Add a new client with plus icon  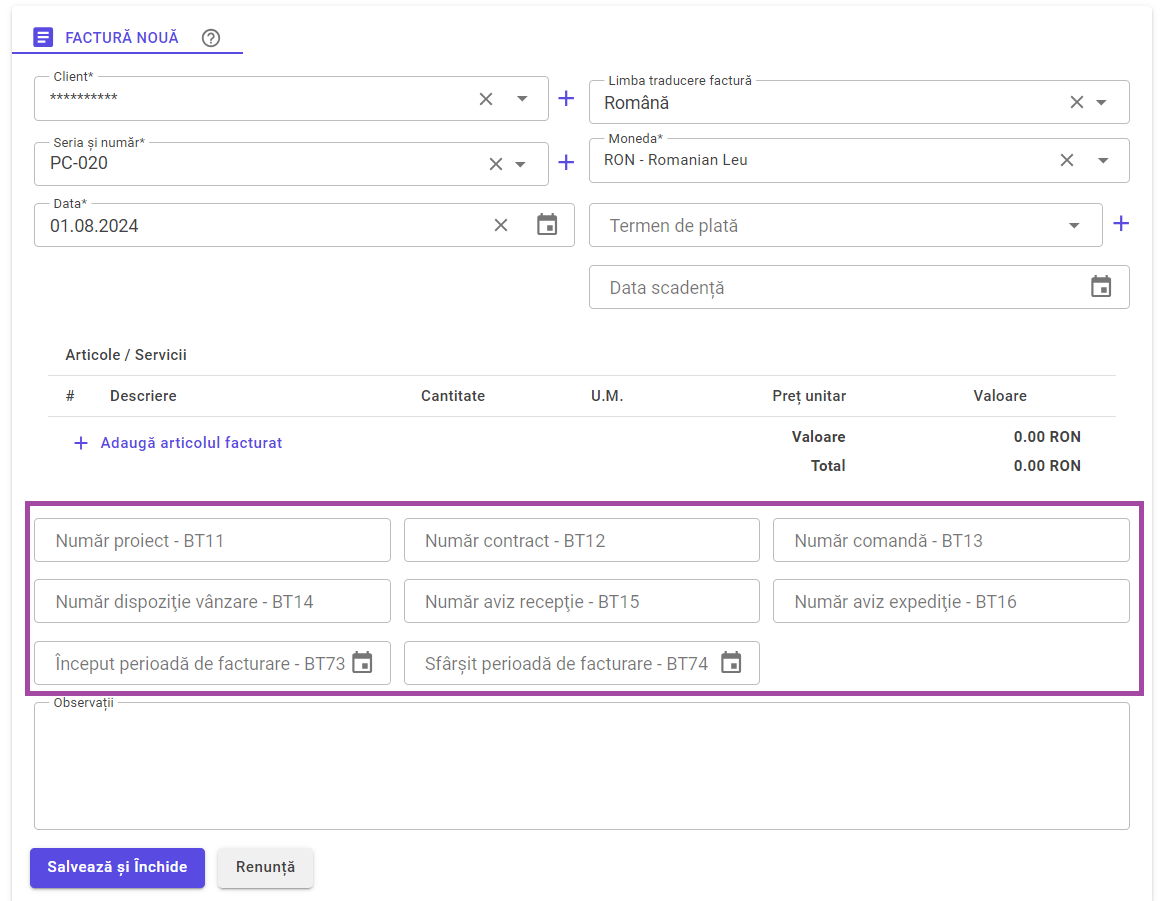coord(566,98)
